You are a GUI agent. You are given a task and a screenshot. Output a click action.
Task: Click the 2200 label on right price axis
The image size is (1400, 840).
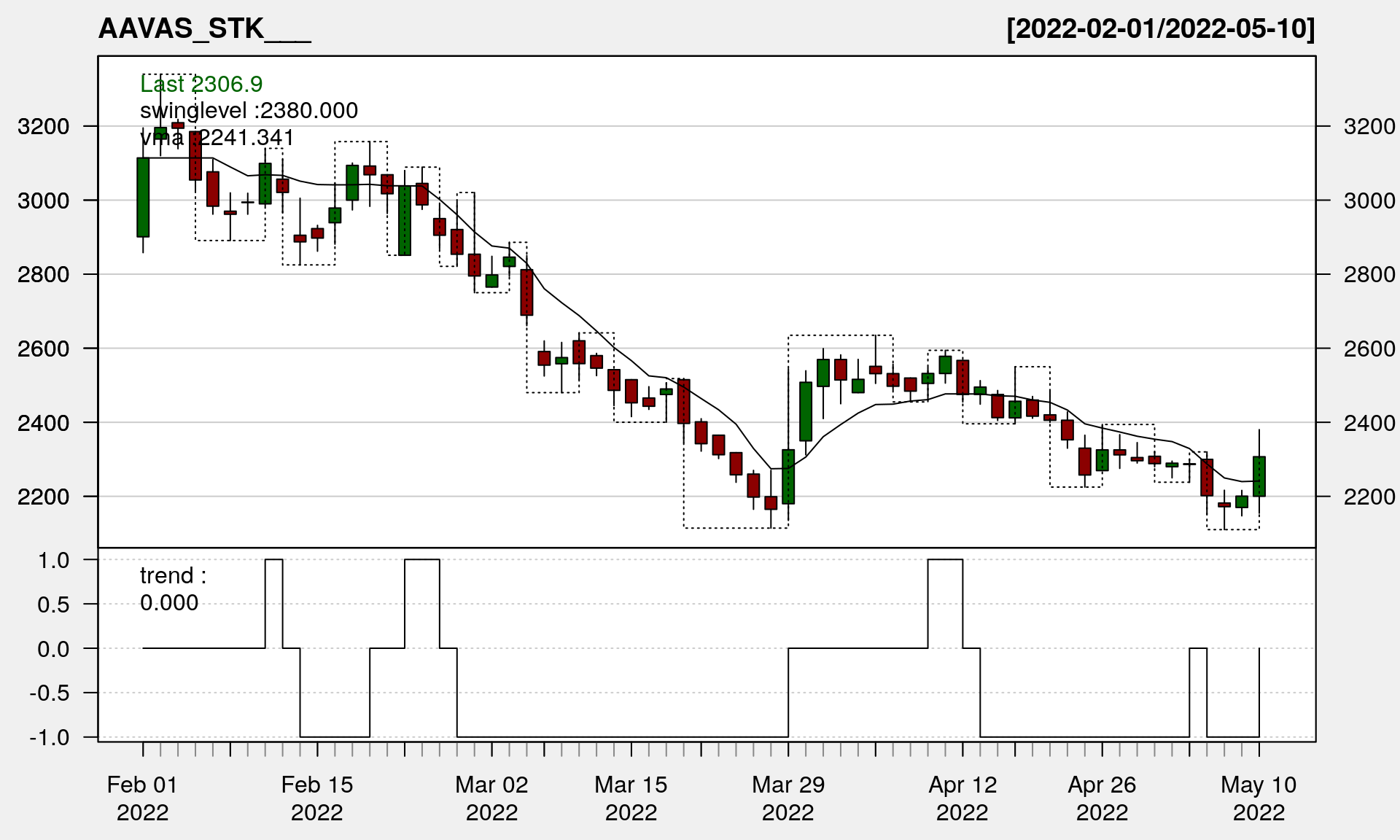coord(1369,497)
